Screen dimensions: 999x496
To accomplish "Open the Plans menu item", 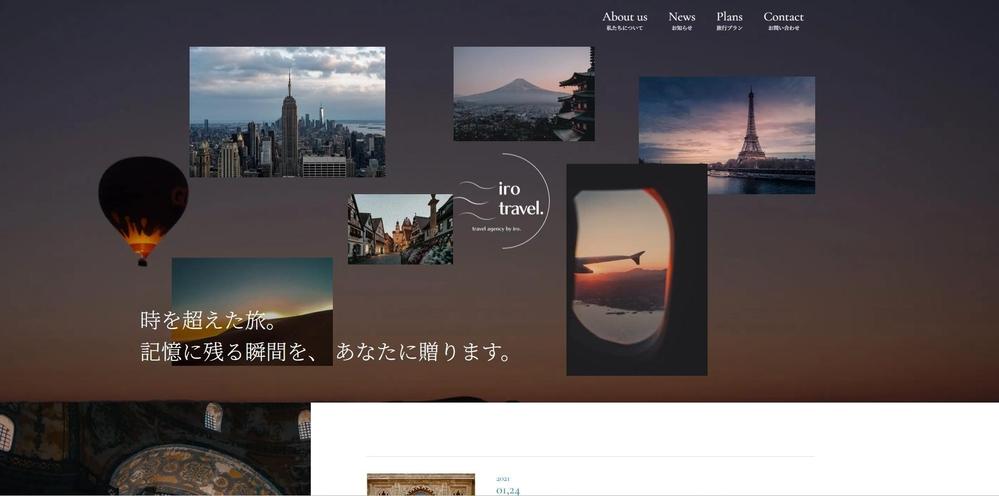I will [729, 20].
